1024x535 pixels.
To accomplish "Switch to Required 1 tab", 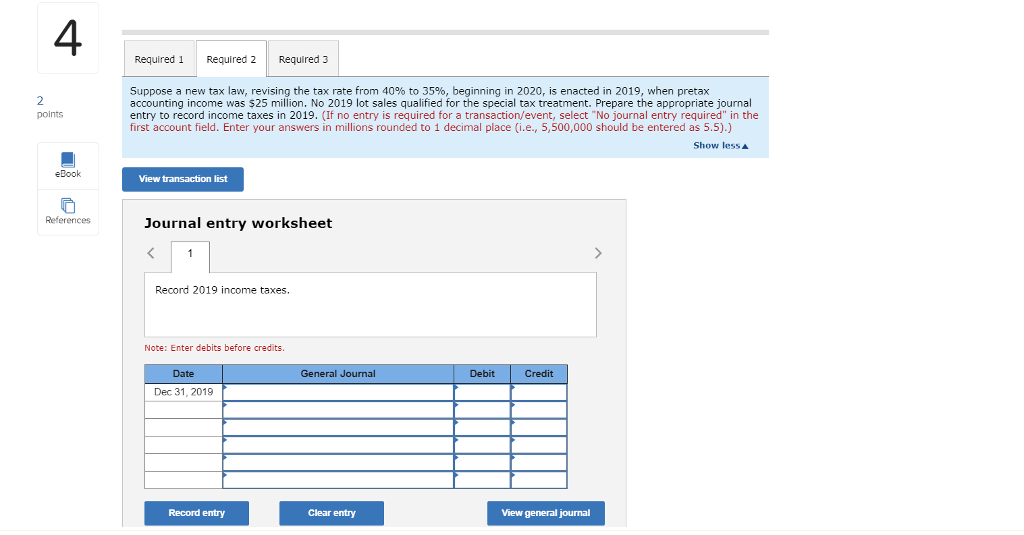I will (159, 59).
